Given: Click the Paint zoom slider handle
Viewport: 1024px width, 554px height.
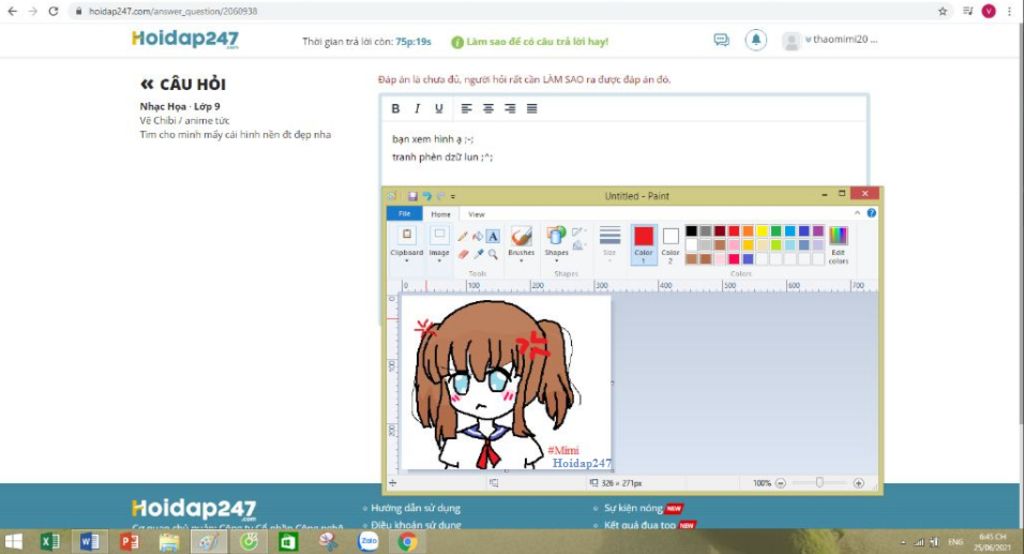Looking at the screenshot, I should click(819, 483).
